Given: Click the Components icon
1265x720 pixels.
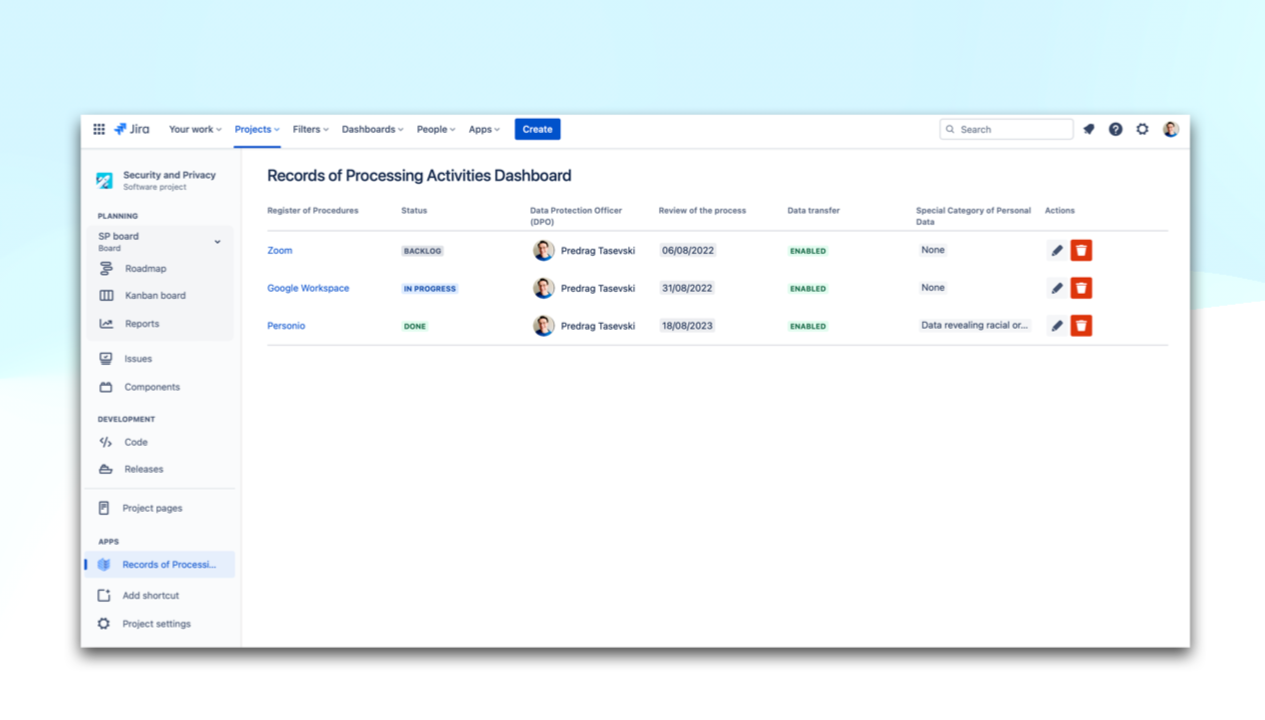Looking at the screenshot, I should pyautogui.click(x=106, y=387).
